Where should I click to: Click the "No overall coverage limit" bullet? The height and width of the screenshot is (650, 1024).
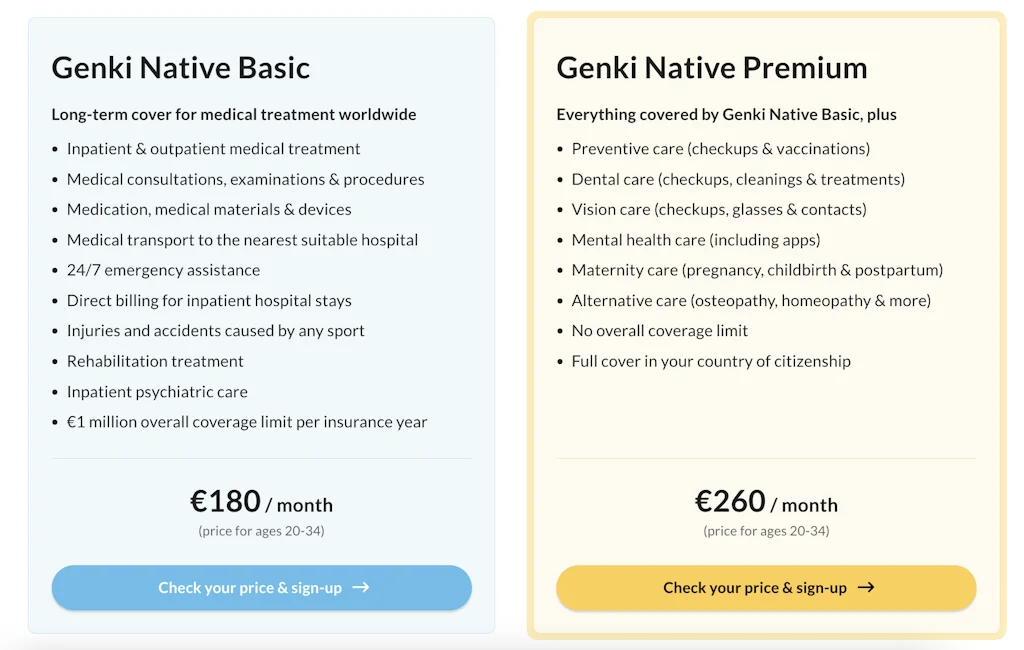click(660, 330)
